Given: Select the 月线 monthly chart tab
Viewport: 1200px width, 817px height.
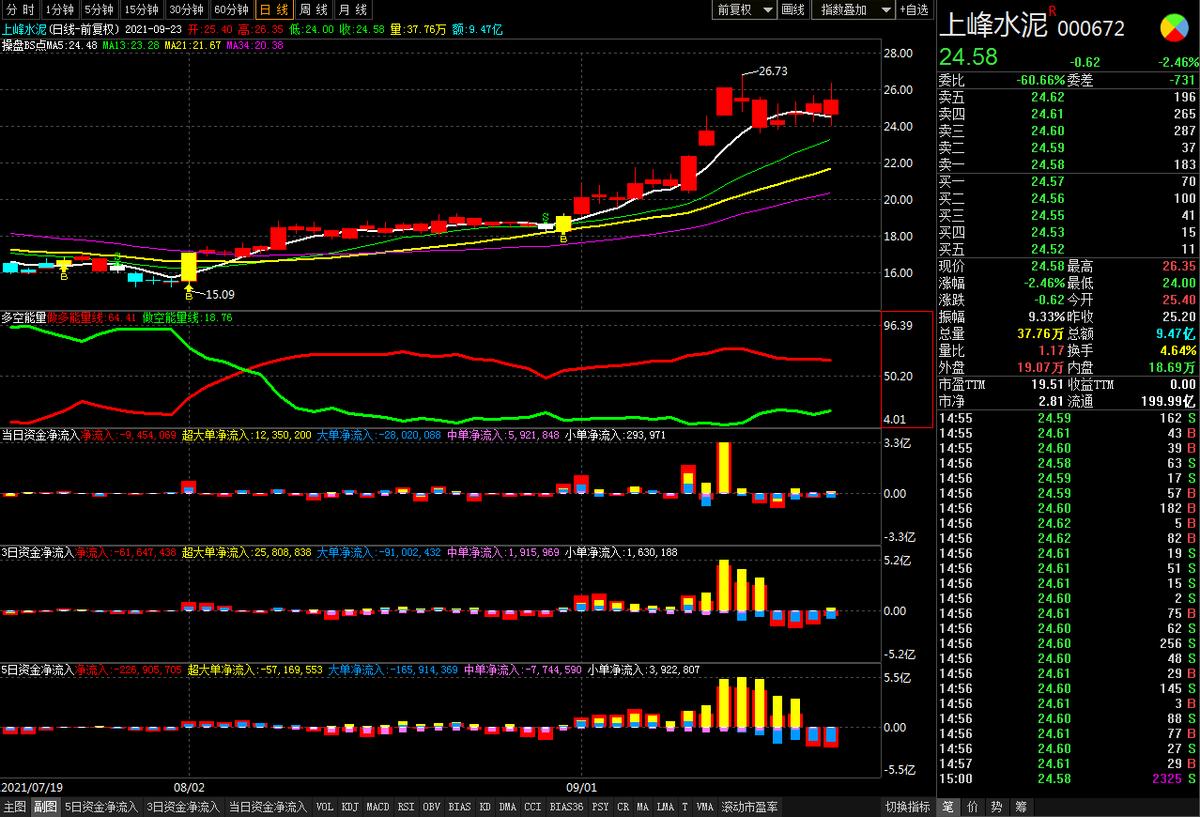Looking at the screenshot, I should point(351,9).
